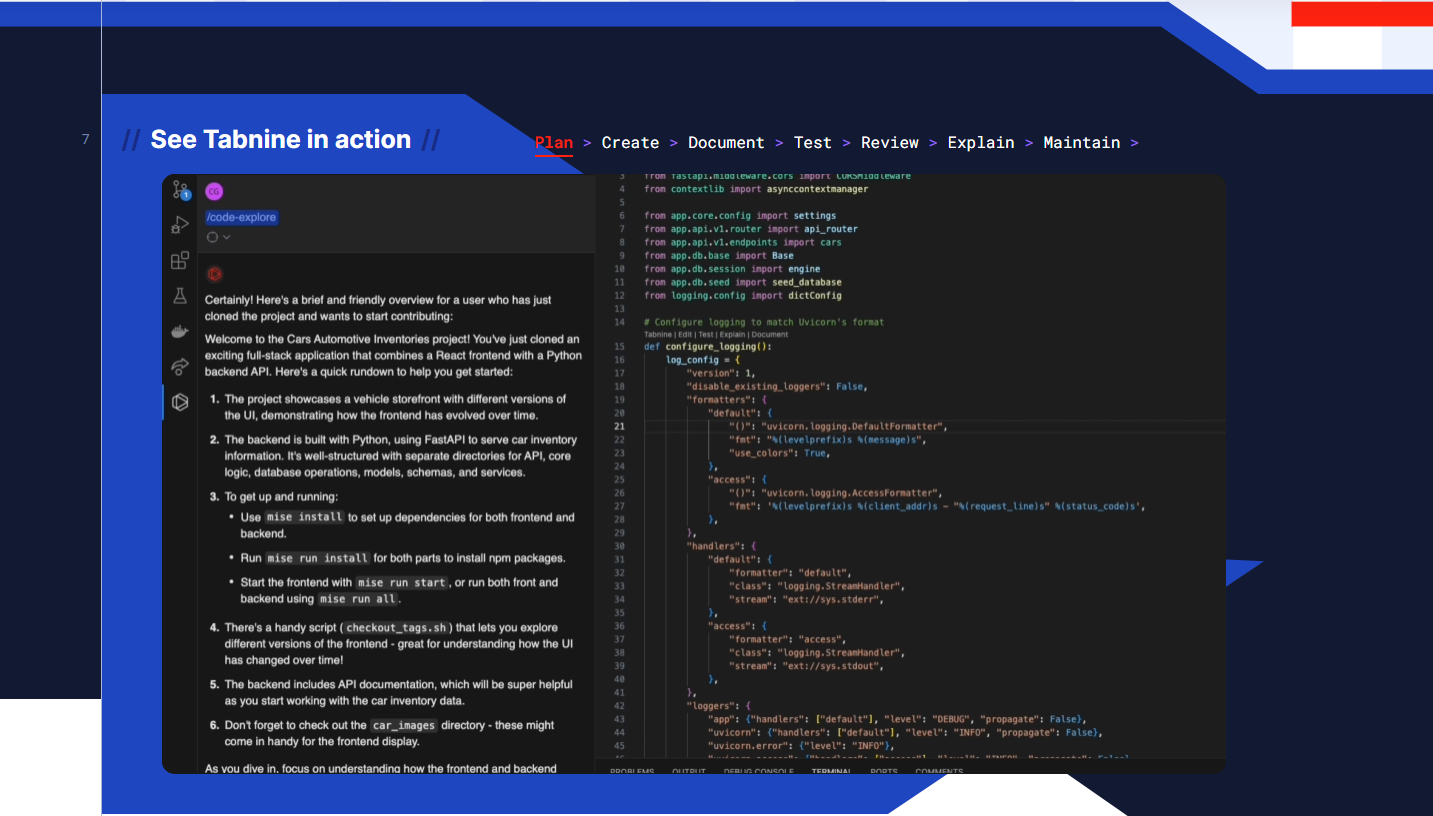Expand the chevron beside the context circle
The image size is (1433, 816).
(227, 237)
